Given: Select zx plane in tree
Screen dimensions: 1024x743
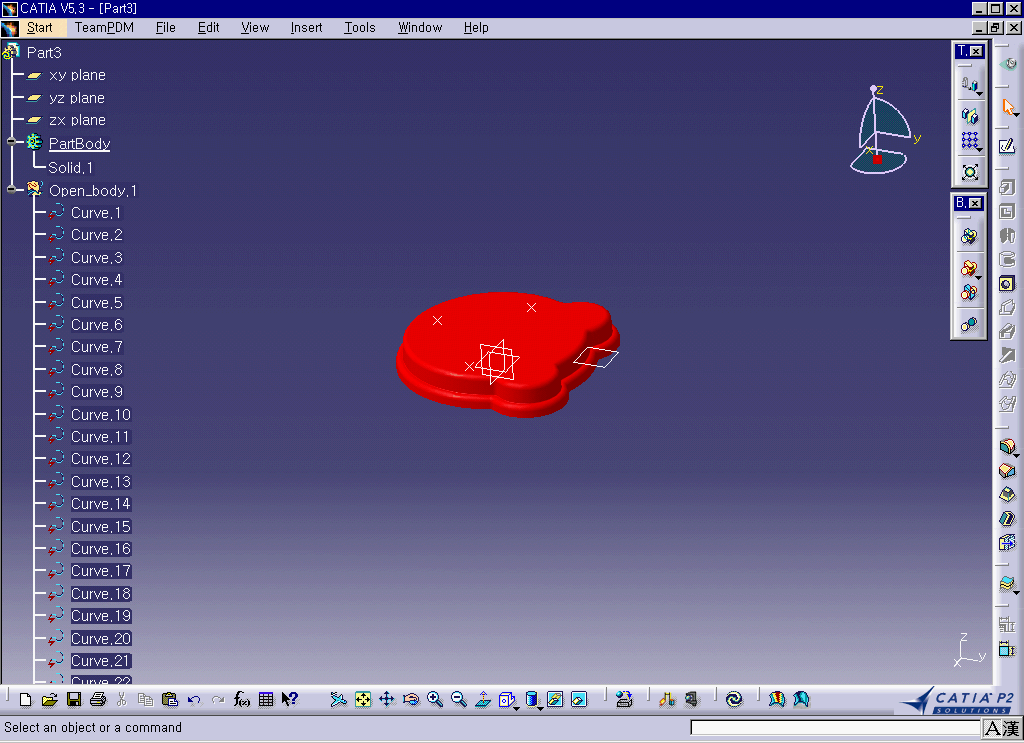Looking at the screenshot, I should (77, 120).
